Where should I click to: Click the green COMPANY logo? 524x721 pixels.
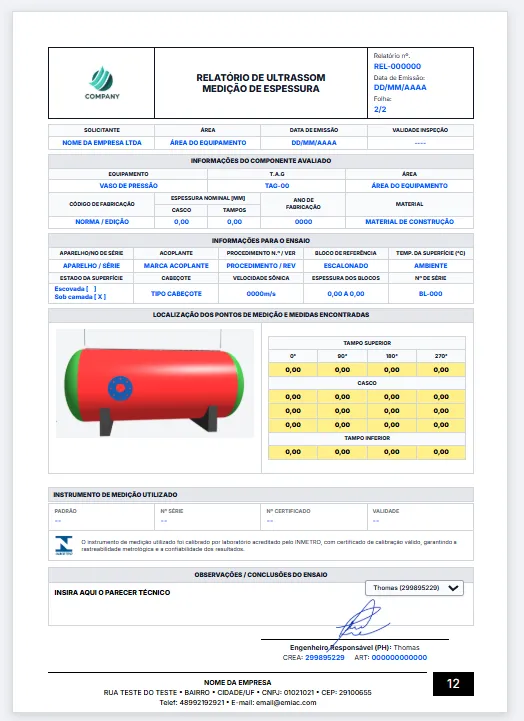coord(102,83)
